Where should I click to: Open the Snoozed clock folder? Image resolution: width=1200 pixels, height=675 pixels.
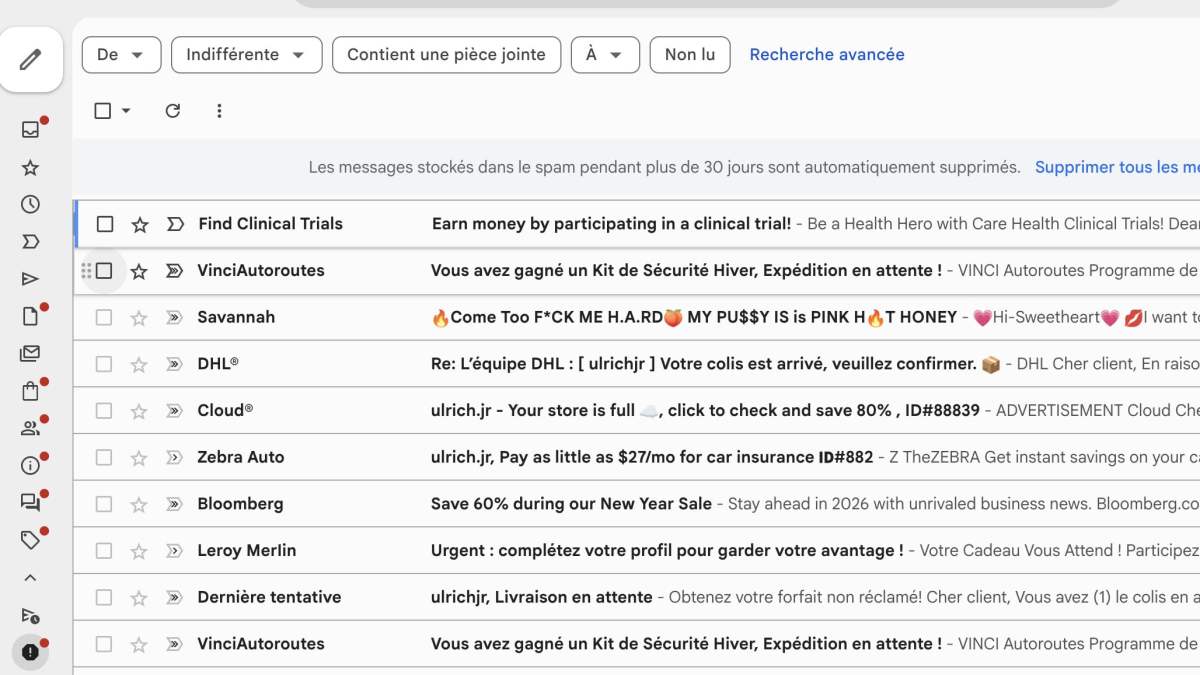(x=30, y=204)
